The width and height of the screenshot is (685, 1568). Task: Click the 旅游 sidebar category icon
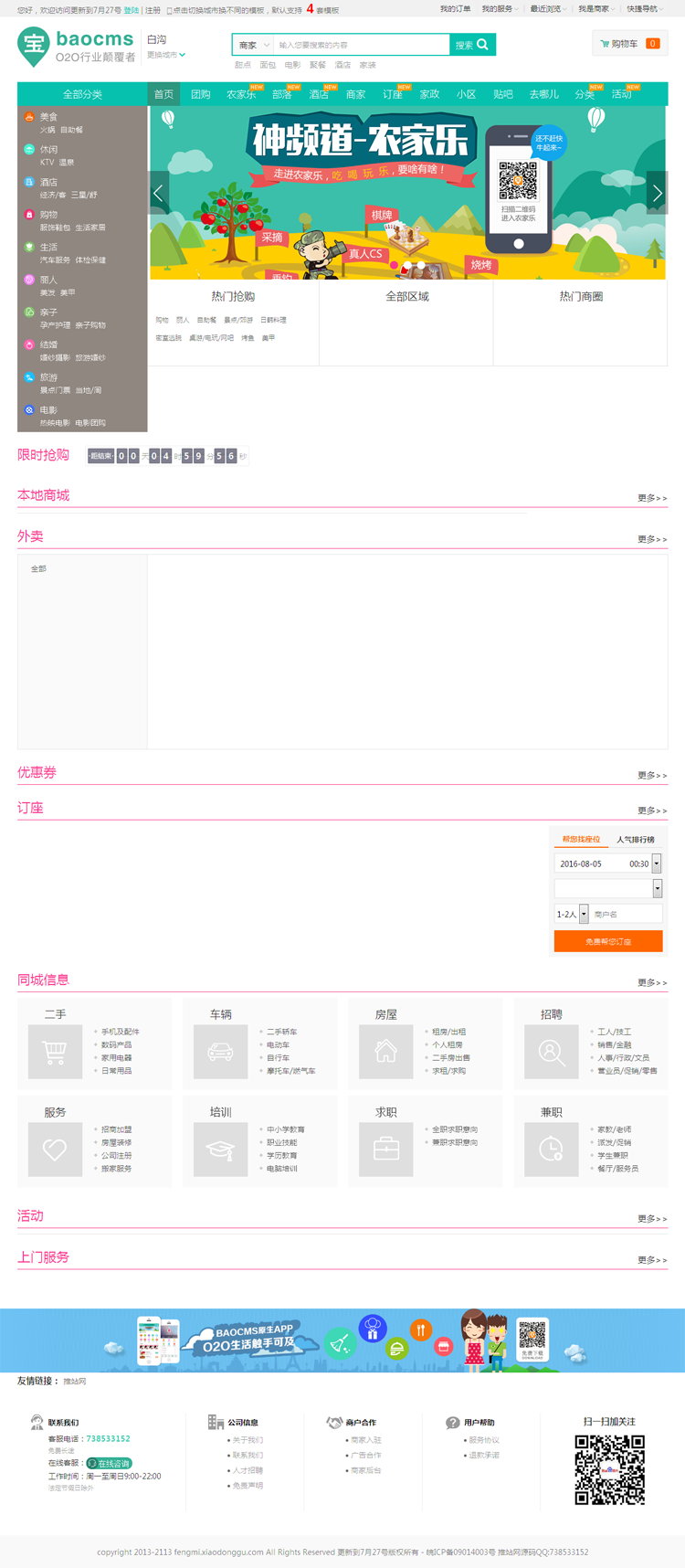click(x=29, y=377)
